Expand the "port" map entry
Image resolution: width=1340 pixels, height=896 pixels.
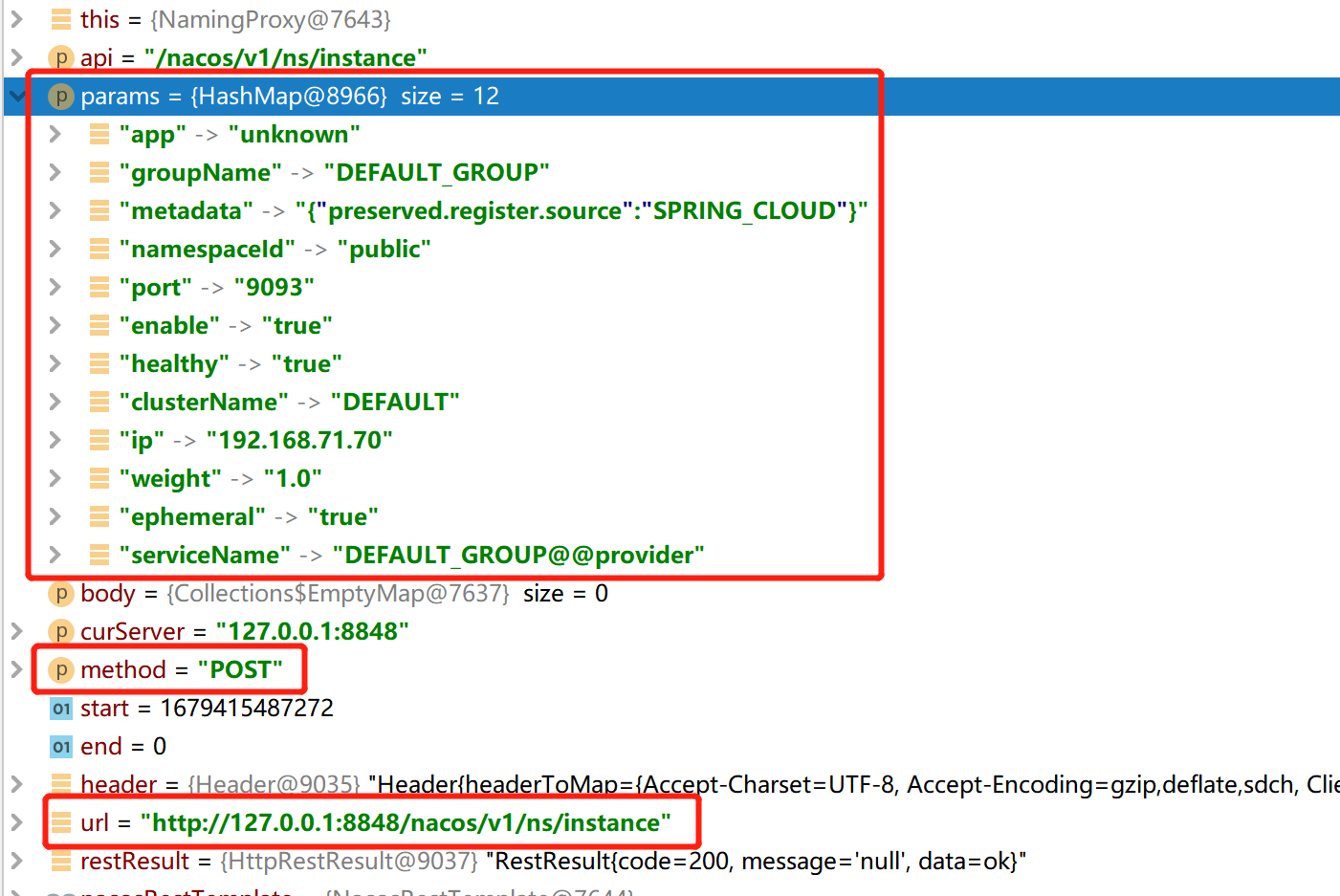[x=55, y=287]
